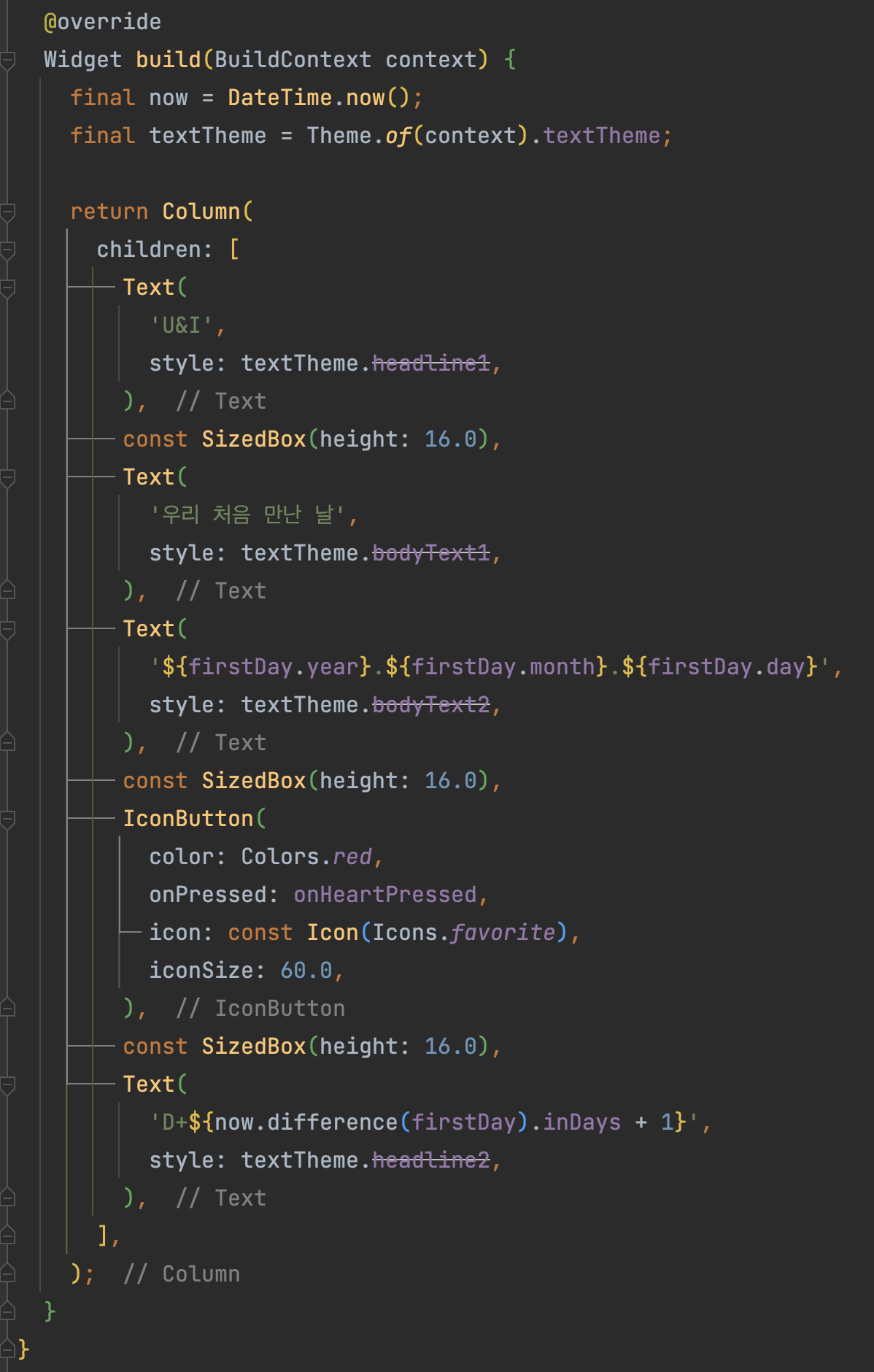Click the deprecated bodyText2 property
This screenshot has height=1372, width=874.
pos(431,705)
